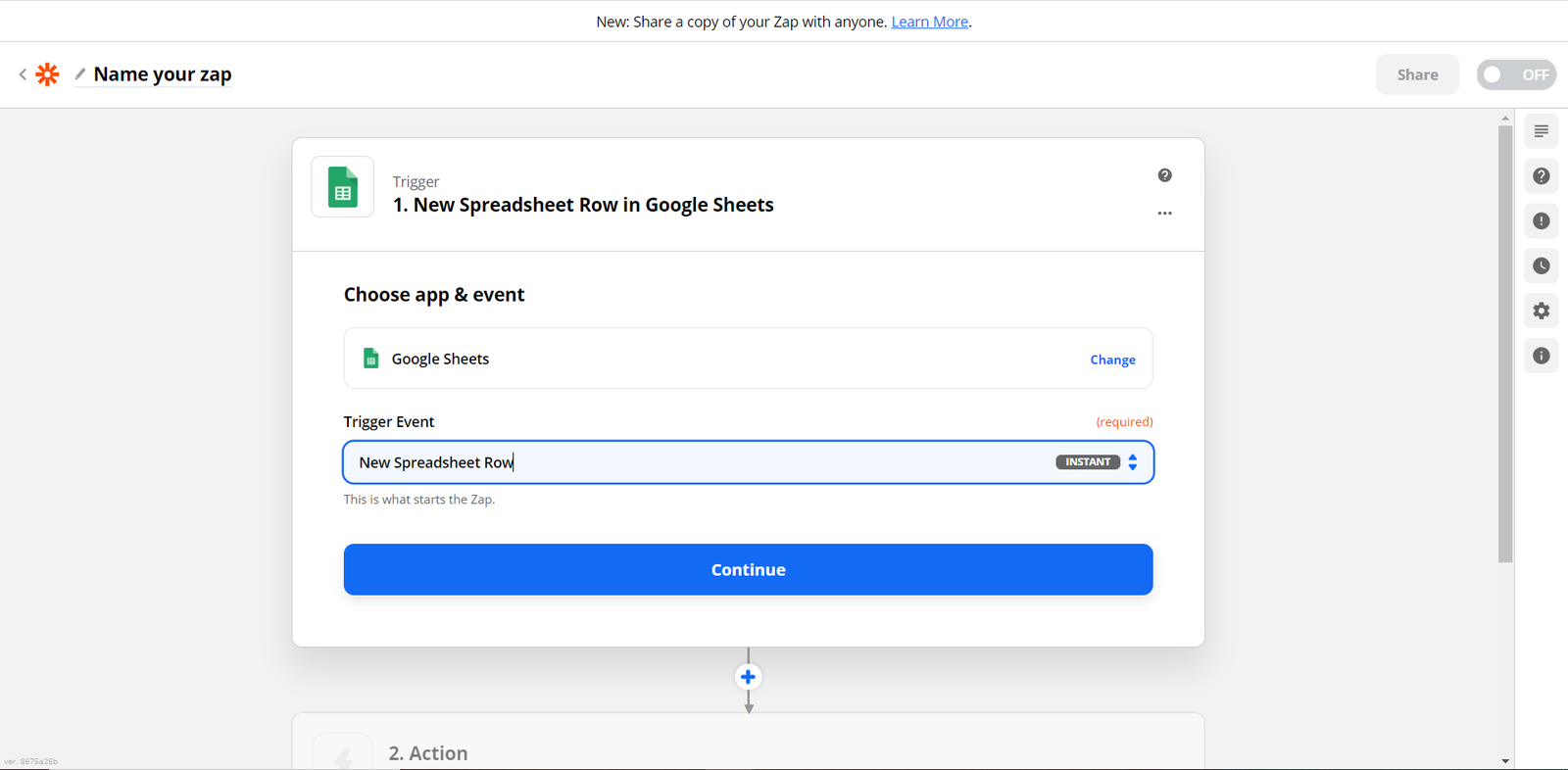Click Change next to Google Sheets
The height and width of the screenshot is (770, 1568).
pyautogui.click(x=1112, y=360)
